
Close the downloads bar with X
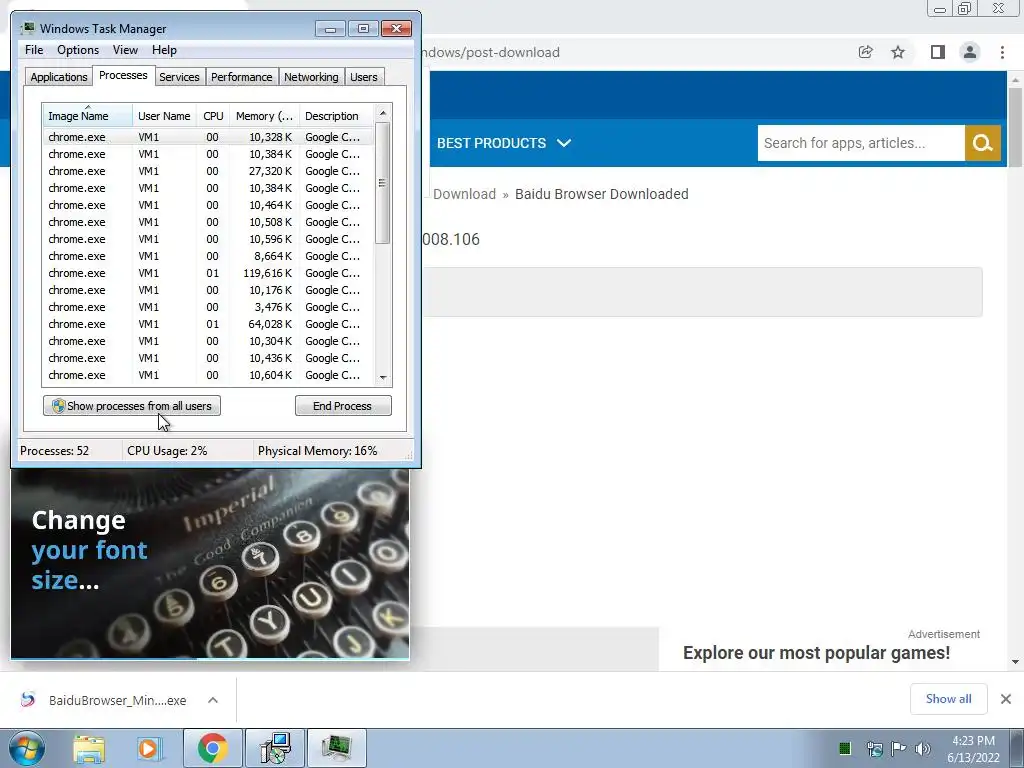[1006, 699]
